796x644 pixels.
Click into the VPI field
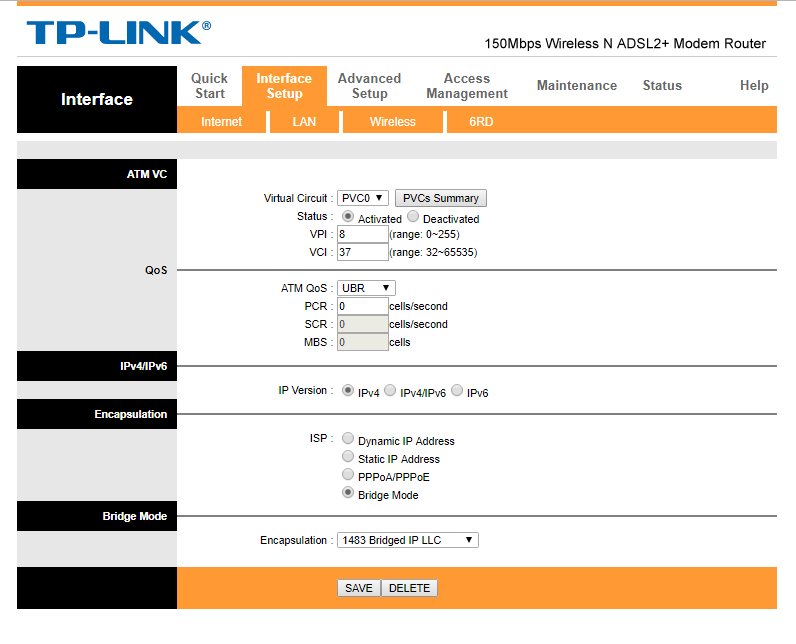(x=362, y=234)
